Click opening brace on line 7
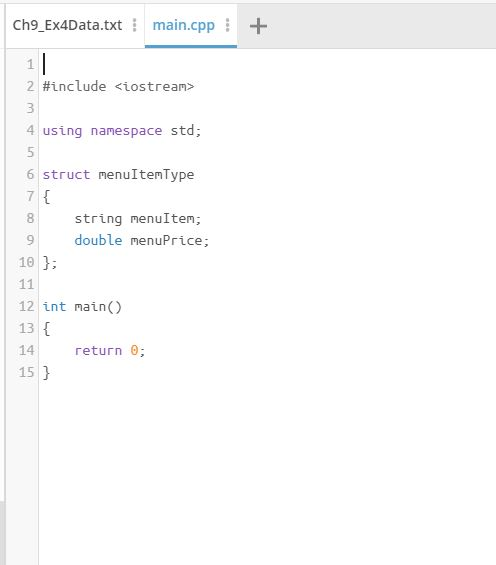496x565 pixels. click(46, 196)
